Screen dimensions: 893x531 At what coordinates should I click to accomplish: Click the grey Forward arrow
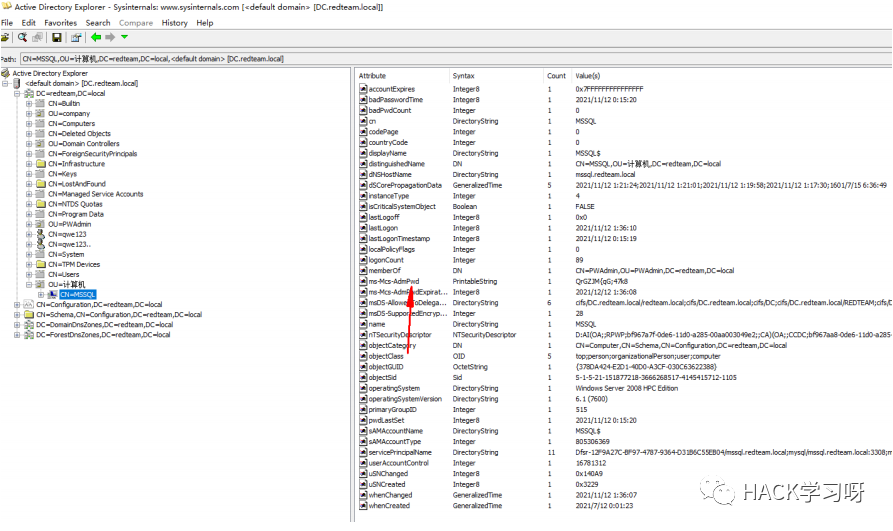pos(110,37)
